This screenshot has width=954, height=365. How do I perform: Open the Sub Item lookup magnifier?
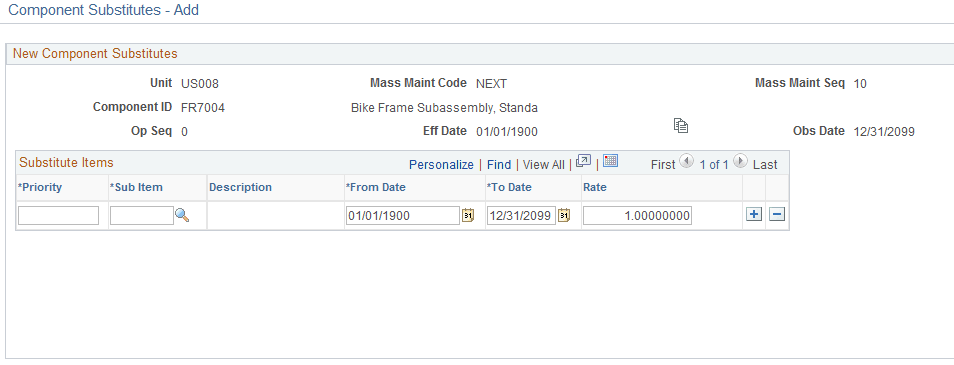[x=182, y=215]
